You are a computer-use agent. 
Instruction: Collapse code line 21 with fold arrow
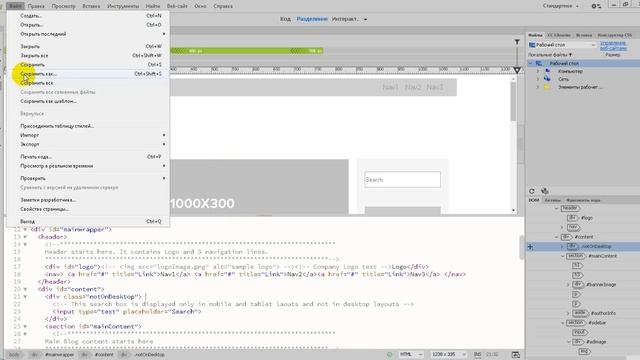coord(25,297)
